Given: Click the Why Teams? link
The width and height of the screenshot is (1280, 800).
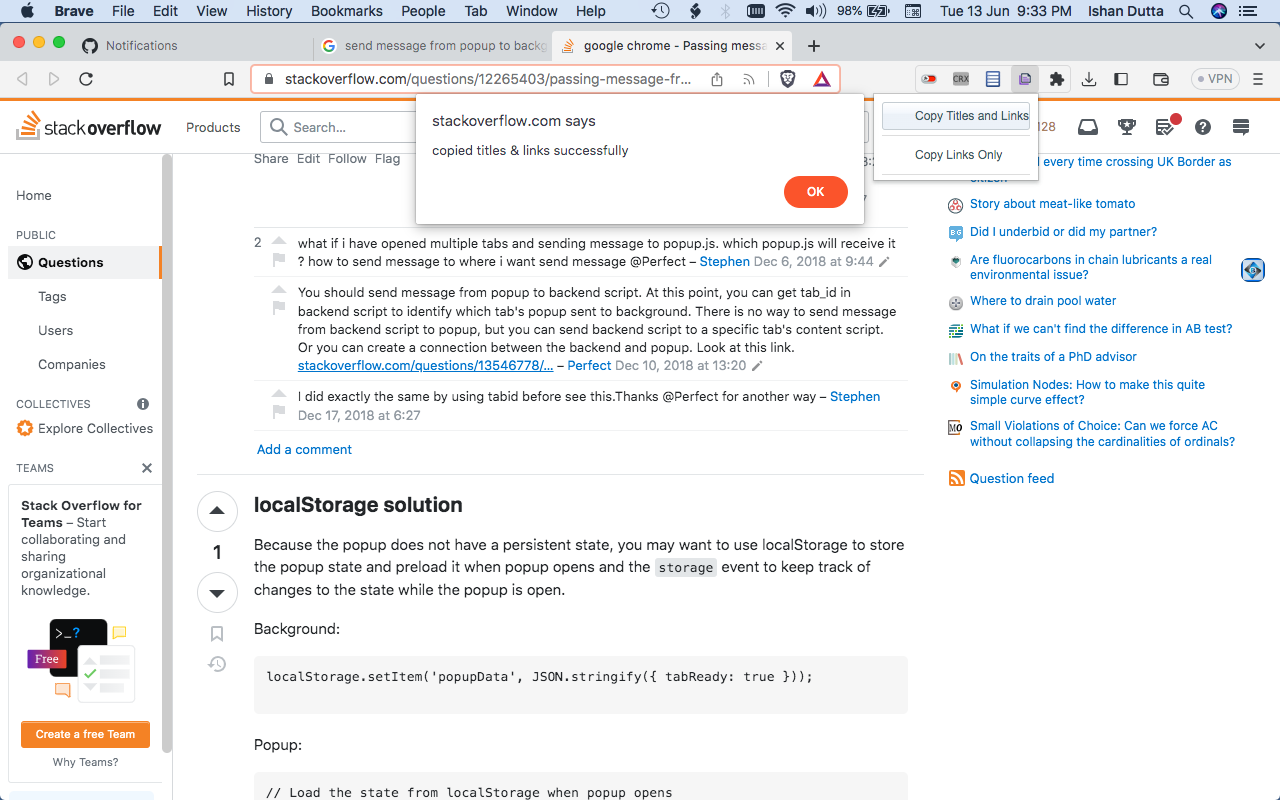Looking at the screenshot, I should coord(85,762).
